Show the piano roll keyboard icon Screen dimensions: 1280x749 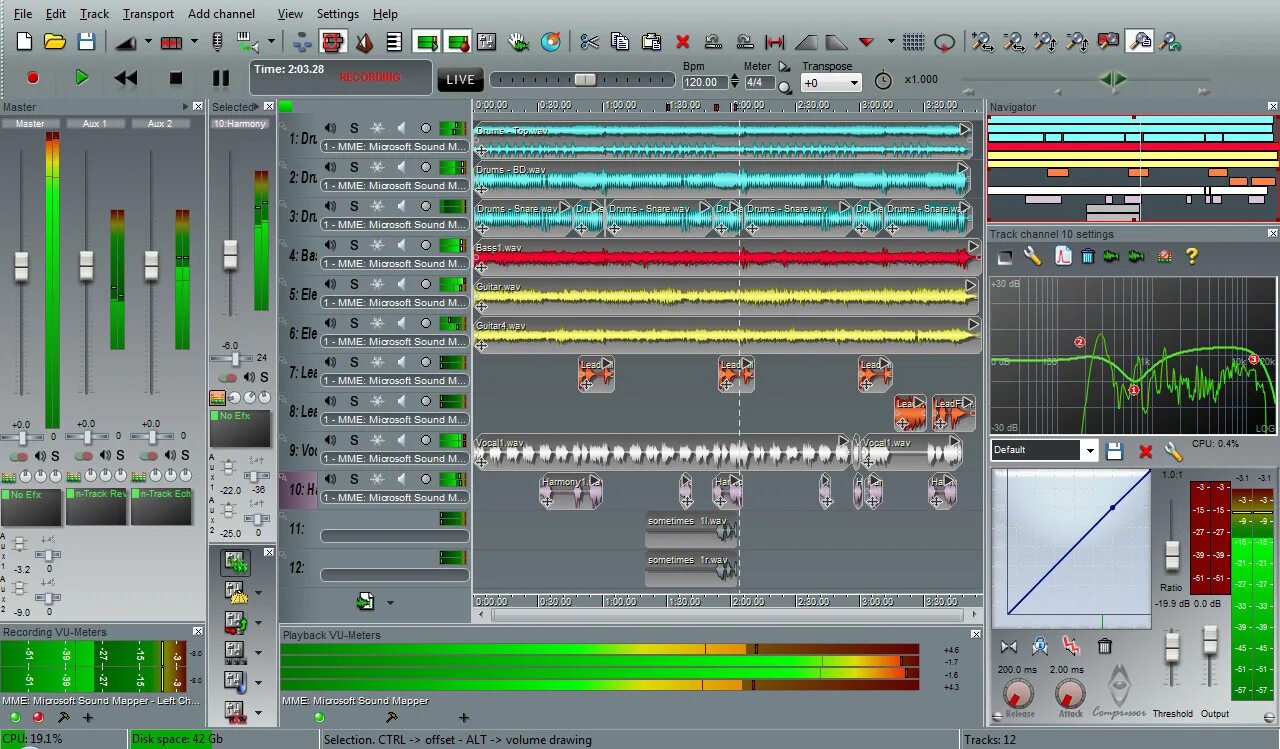click(394, 42)
